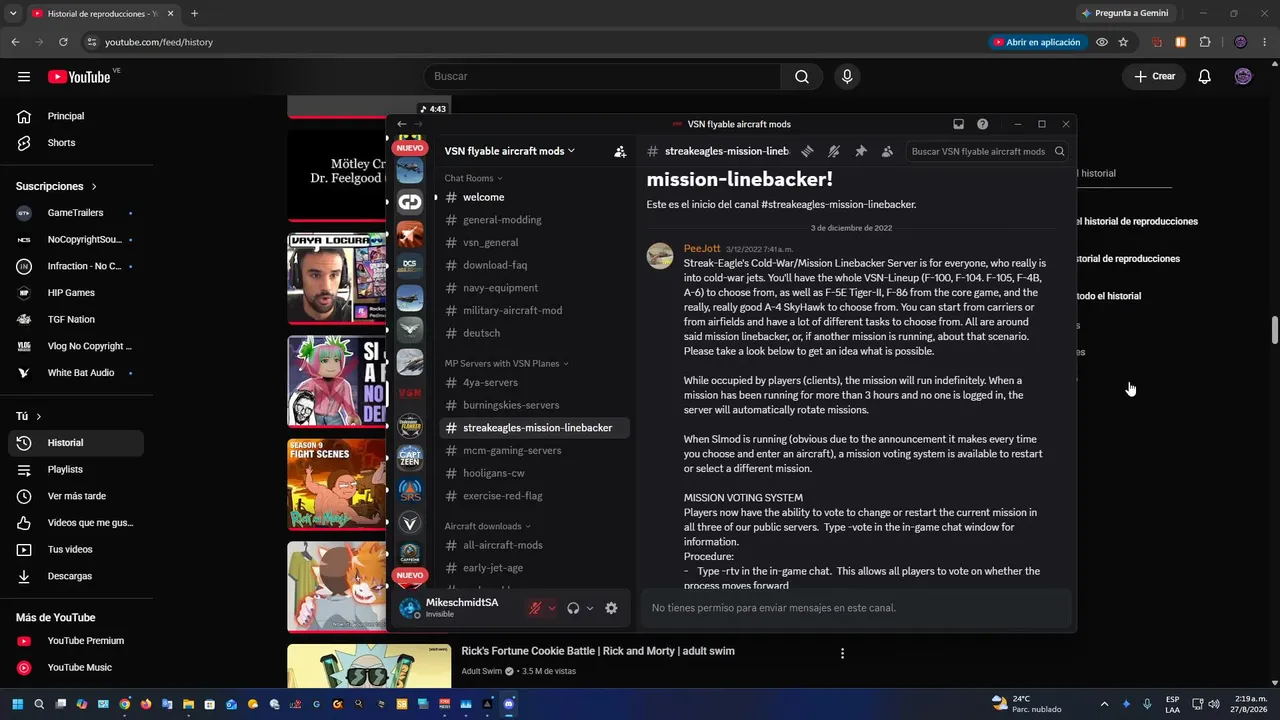Run YouTube search with magnifier button

(802, 77)
